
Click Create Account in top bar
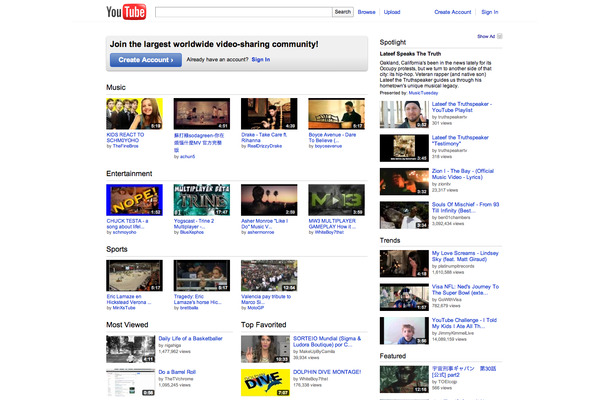pyautogui.click(x=452, y=12)
